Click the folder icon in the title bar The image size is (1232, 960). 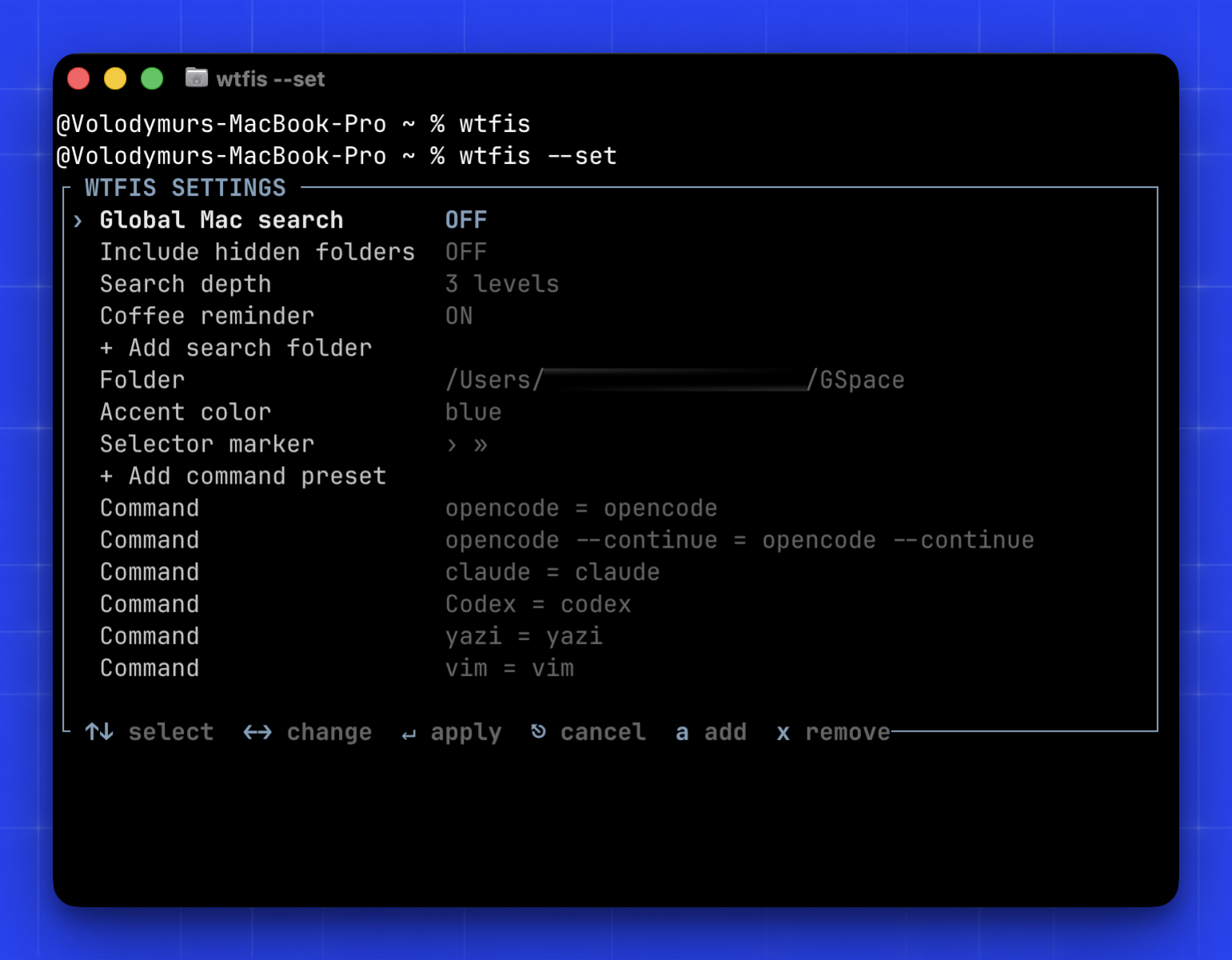click(197, 78)
